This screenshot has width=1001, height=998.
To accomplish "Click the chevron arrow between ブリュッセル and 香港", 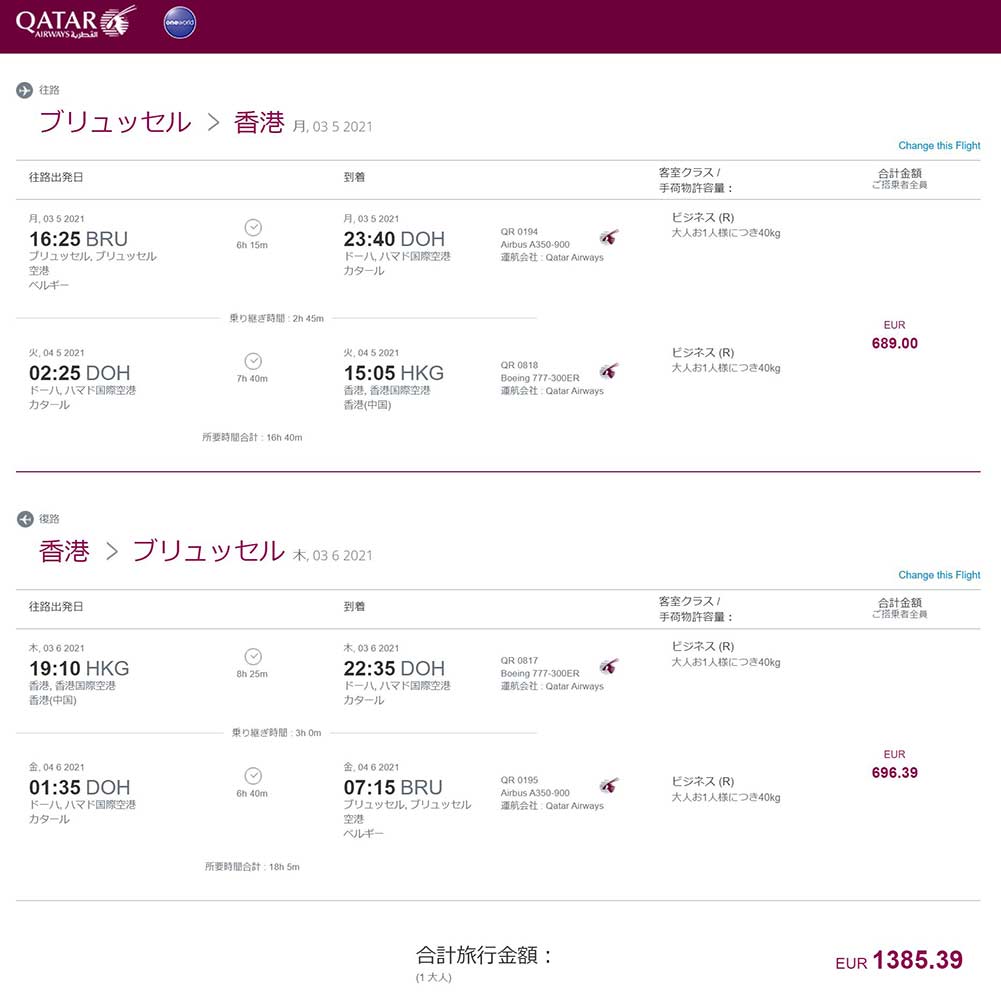I will click(x=213, y=123).
